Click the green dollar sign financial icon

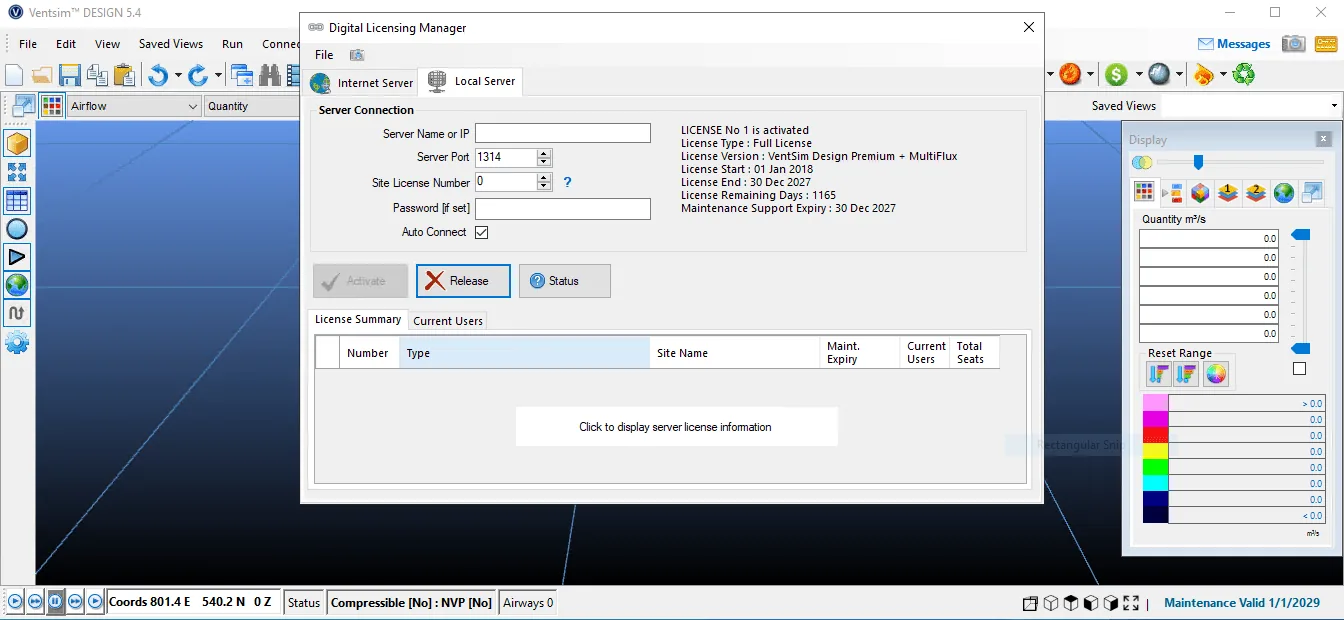click(1116, 74)
